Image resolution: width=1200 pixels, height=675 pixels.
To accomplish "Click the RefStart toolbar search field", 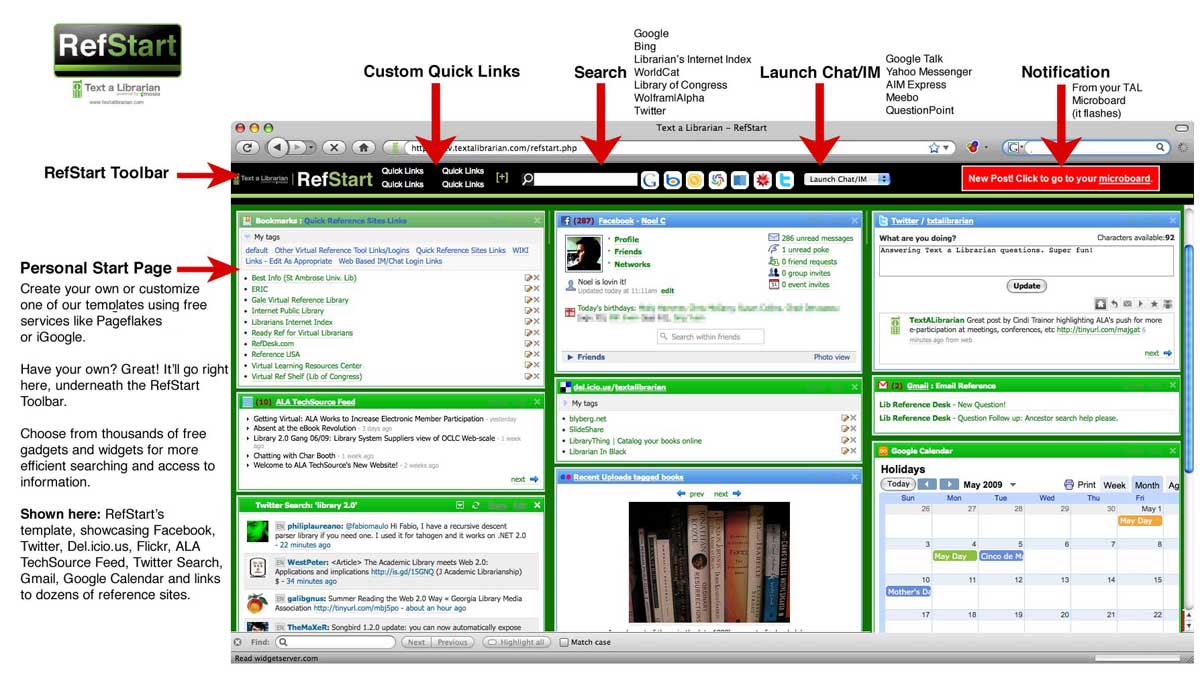I will point(586,180).
